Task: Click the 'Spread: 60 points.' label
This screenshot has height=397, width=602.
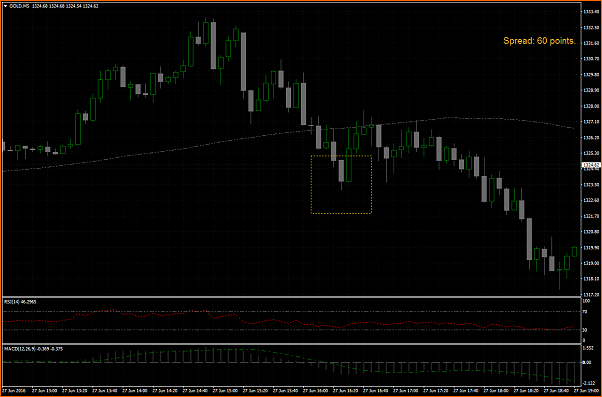Action: [539, 41]
